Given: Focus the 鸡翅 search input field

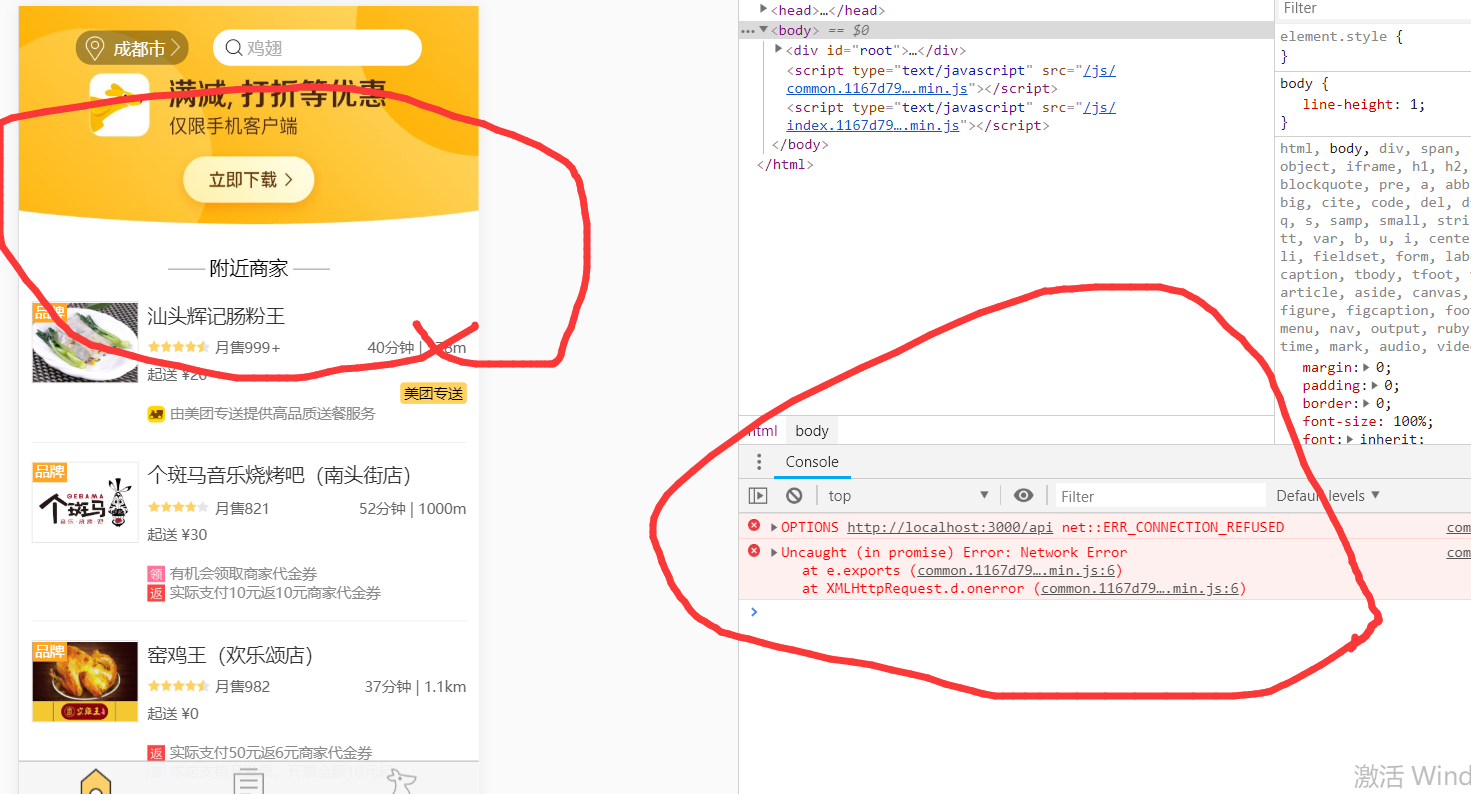Looking at the screenshot, I should (x=317, y=48).
